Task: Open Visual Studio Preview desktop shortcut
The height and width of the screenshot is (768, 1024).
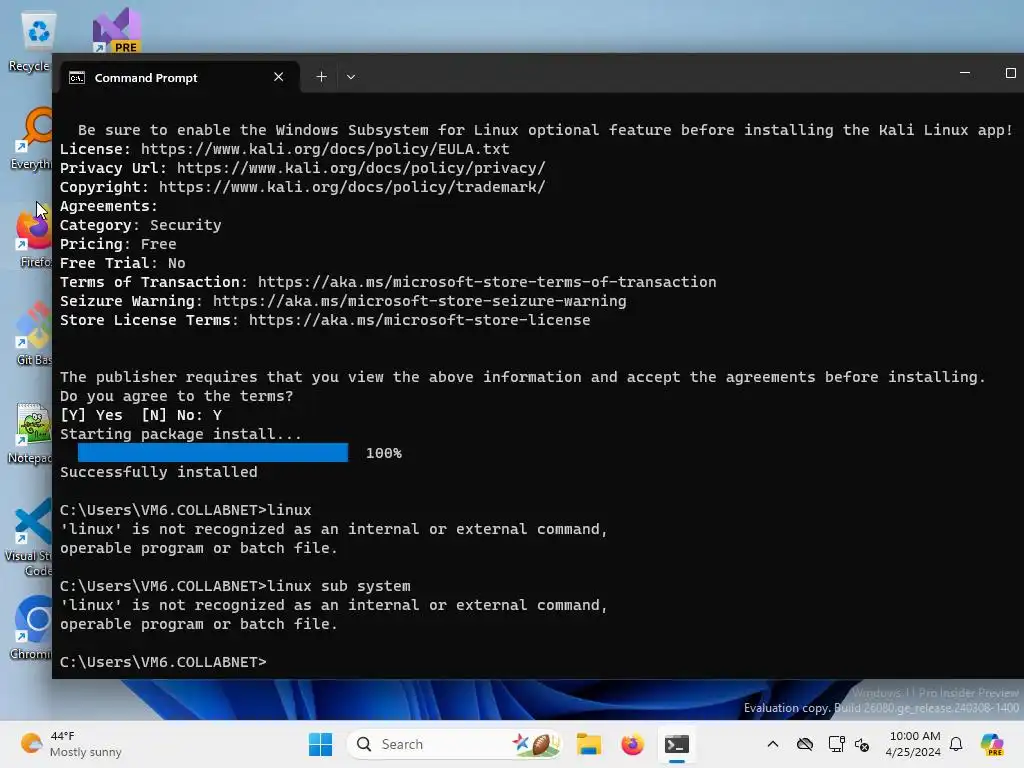Action: coord(116,30)
